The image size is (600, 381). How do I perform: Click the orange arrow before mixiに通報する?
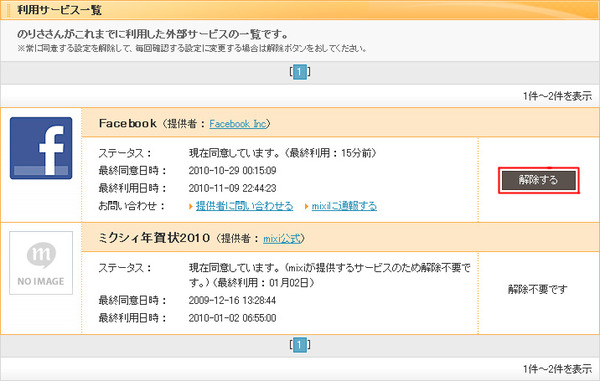coord(306,206)
